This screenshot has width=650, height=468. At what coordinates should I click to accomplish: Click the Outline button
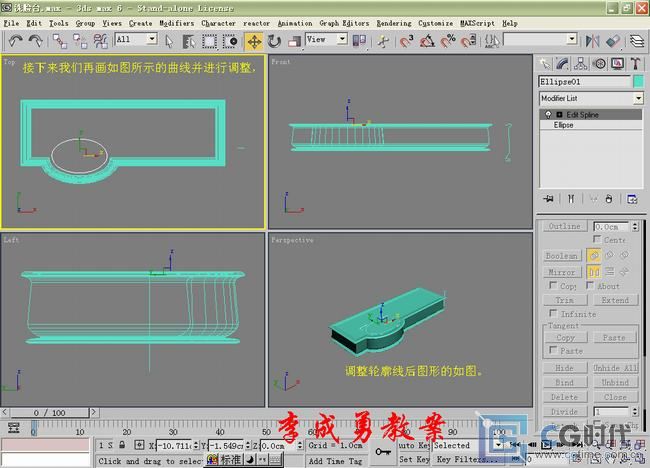tap(565, 226)
